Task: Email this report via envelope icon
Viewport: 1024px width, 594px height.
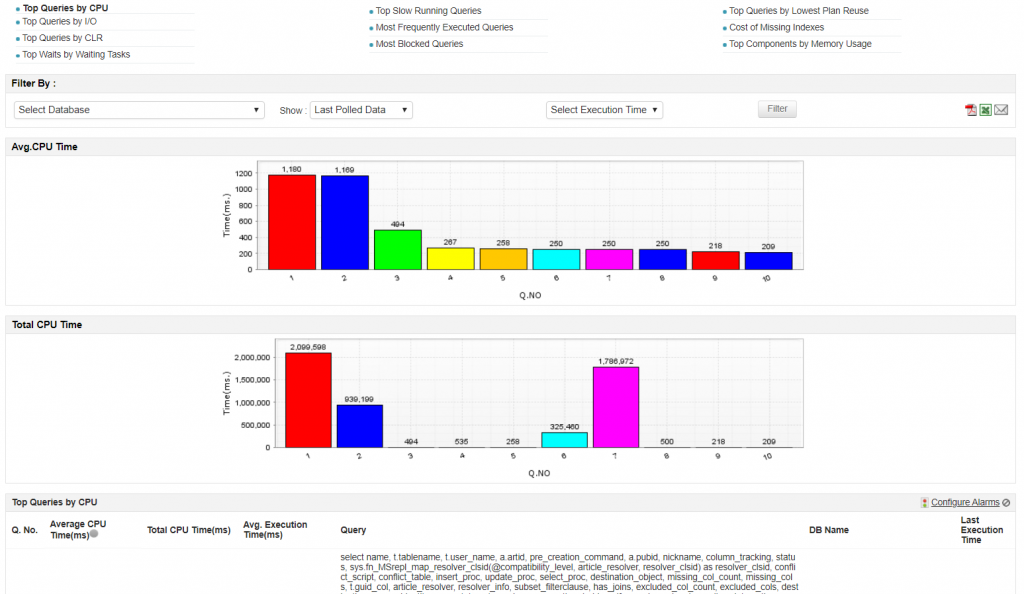Action: pos(1001,110)
